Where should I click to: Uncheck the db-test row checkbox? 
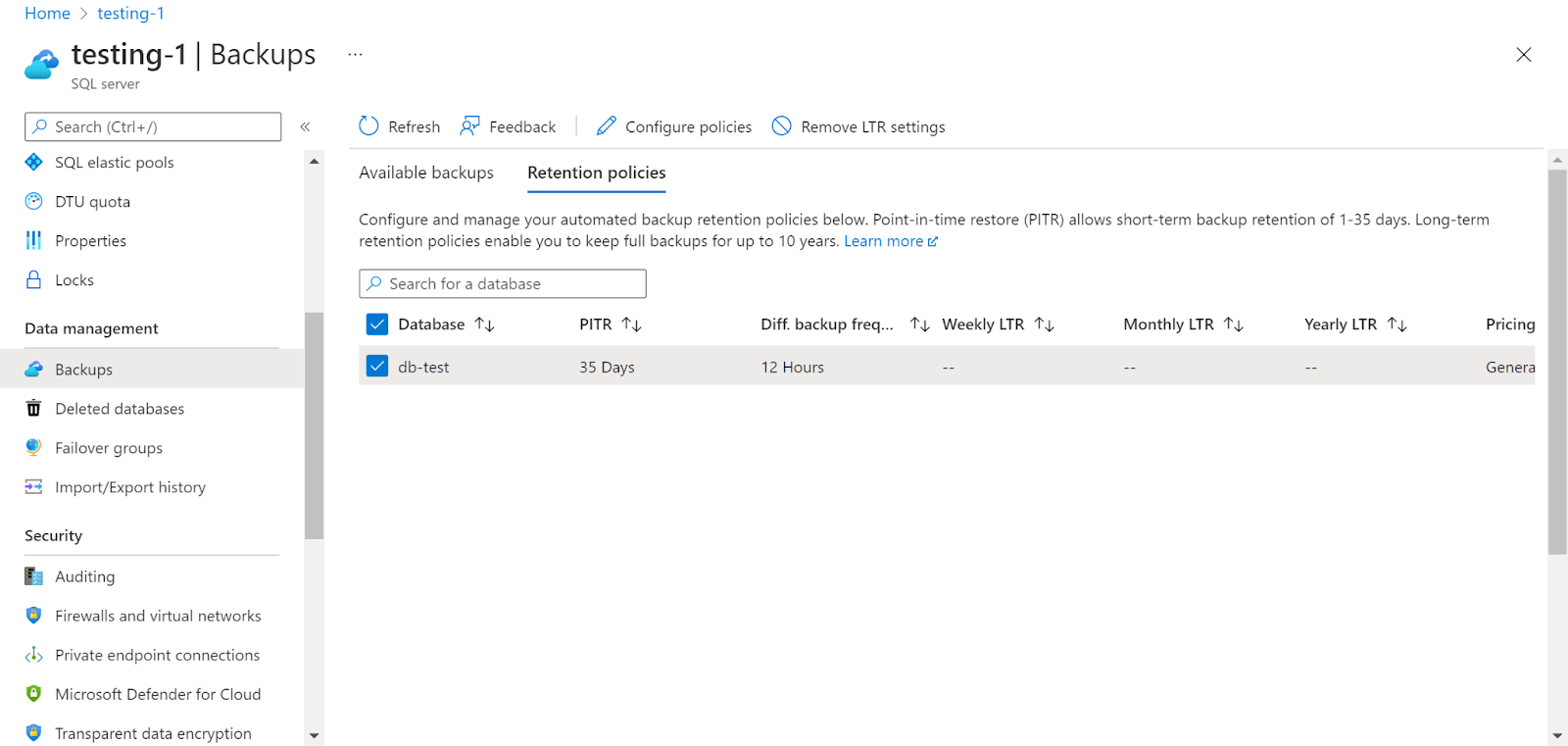tap(377, 367)
